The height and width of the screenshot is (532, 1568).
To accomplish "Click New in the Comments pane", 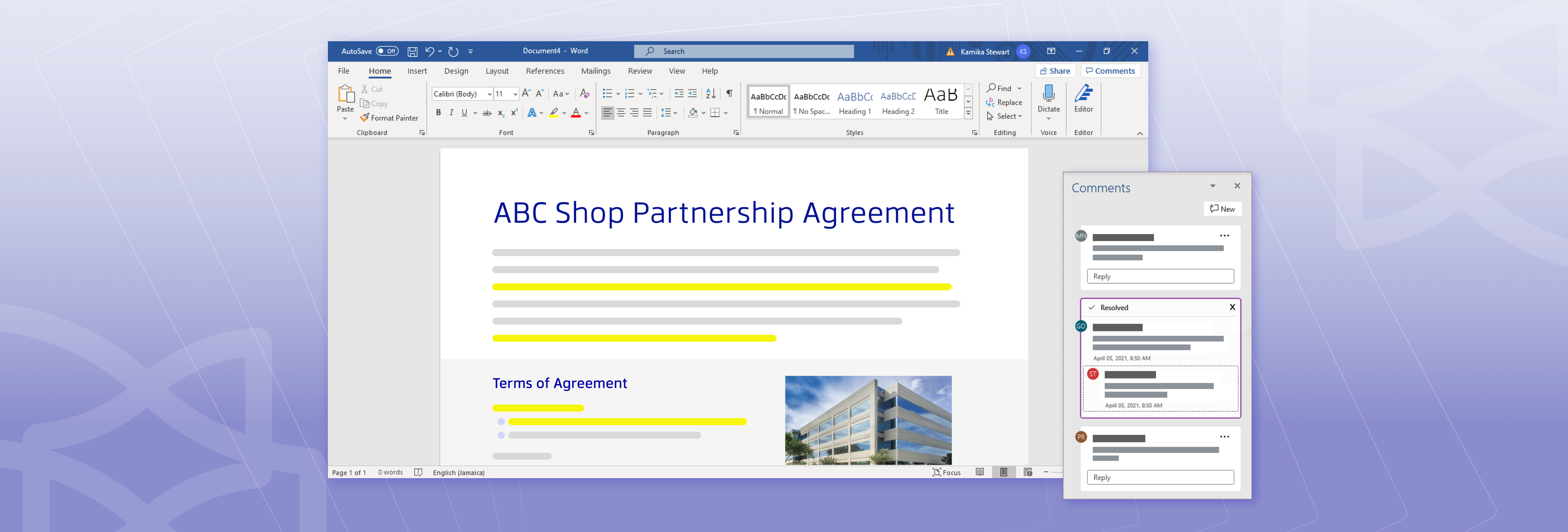I will 1222,209.
